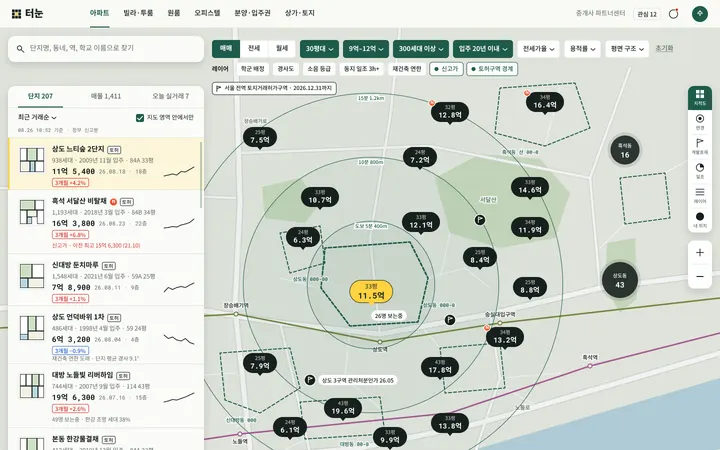Toggle the 동지 일조 3h+ layer
720x450 pixels.
[362, 69]
